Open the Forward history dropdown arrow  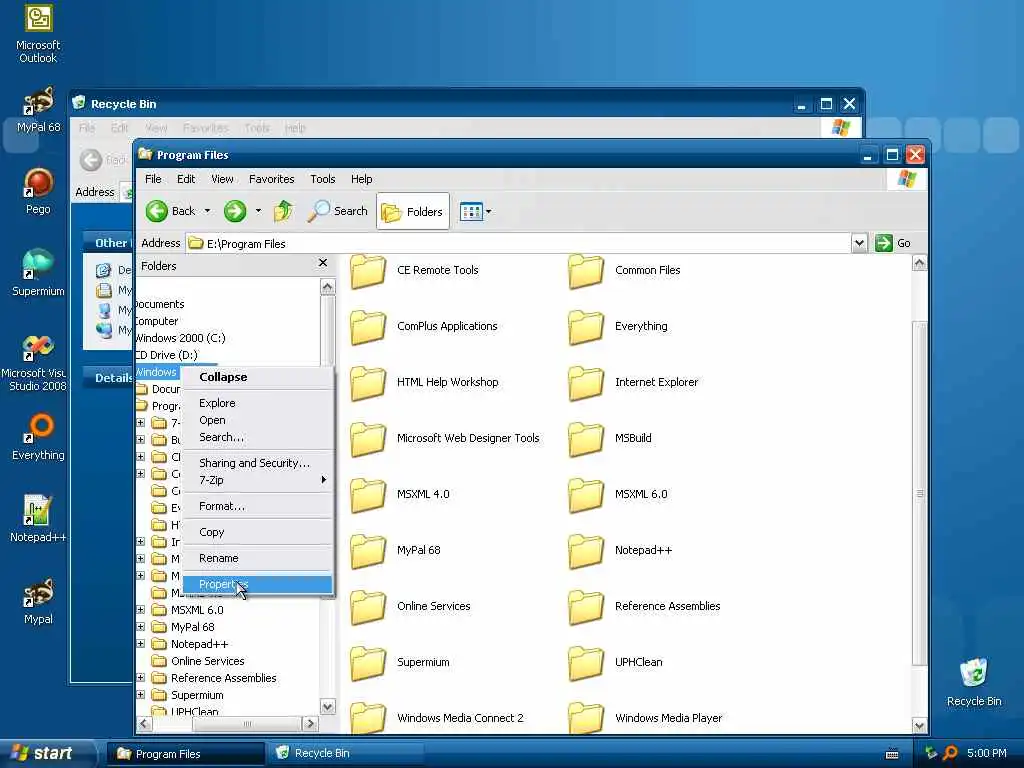coord(258,211)
